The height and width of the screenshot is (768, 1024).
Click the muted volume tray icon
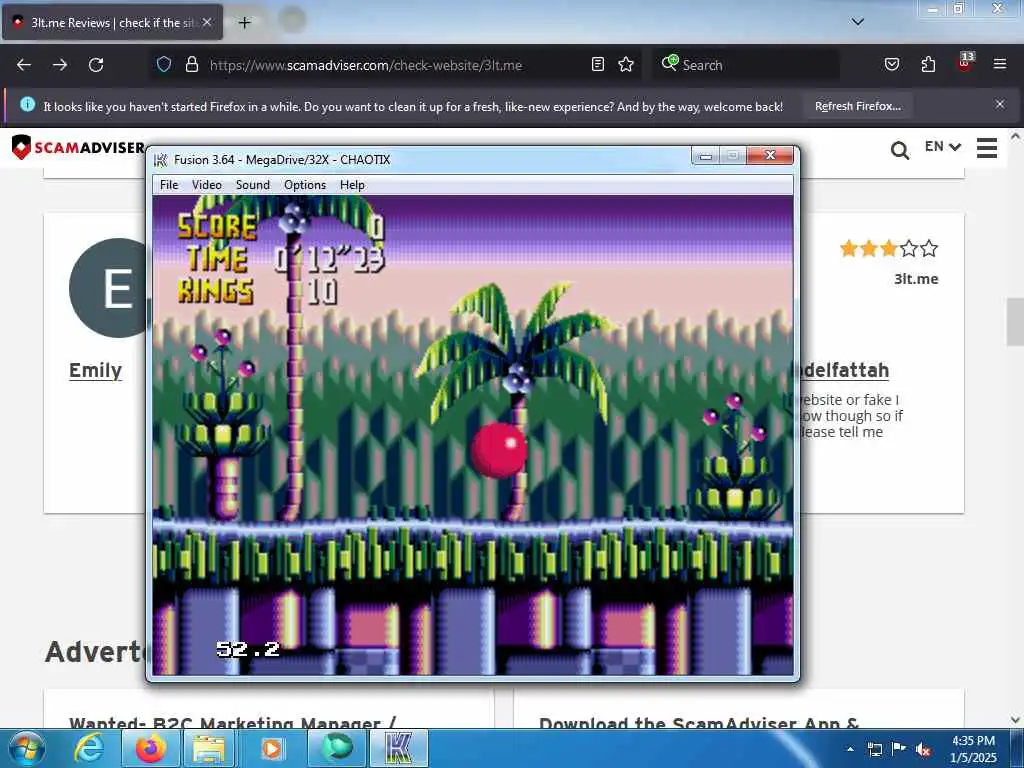[923, 750]
